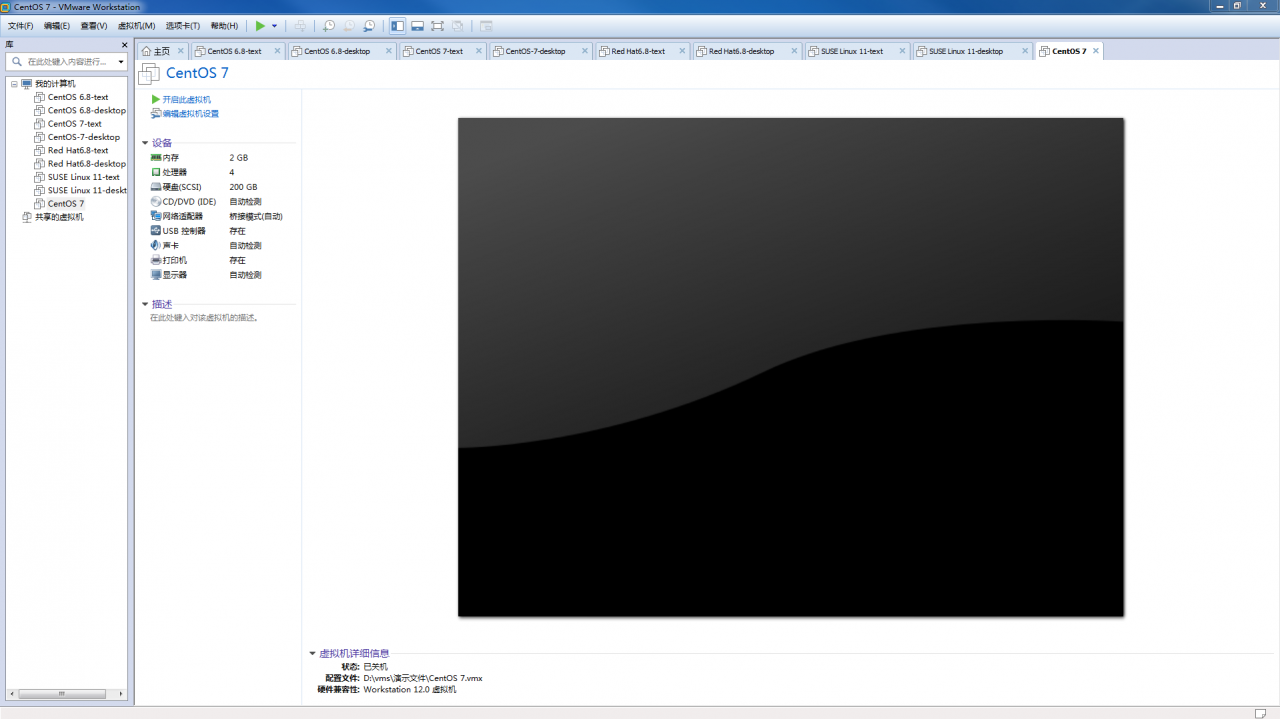This screenshot has height=719, width=1280.
Task: Click the 开启此虚拟机 power-on link
Action: pos(186,100)
